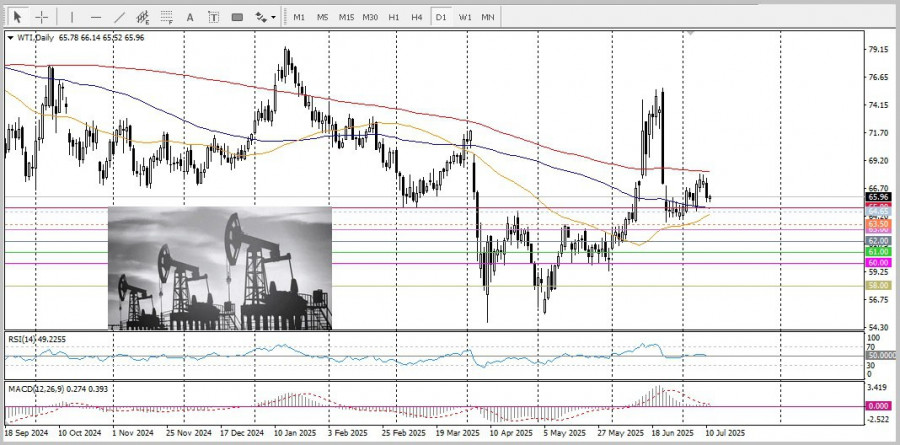Click the chart shift triangle marker
The image size is (900, 445).
click(x=690, y=33)
